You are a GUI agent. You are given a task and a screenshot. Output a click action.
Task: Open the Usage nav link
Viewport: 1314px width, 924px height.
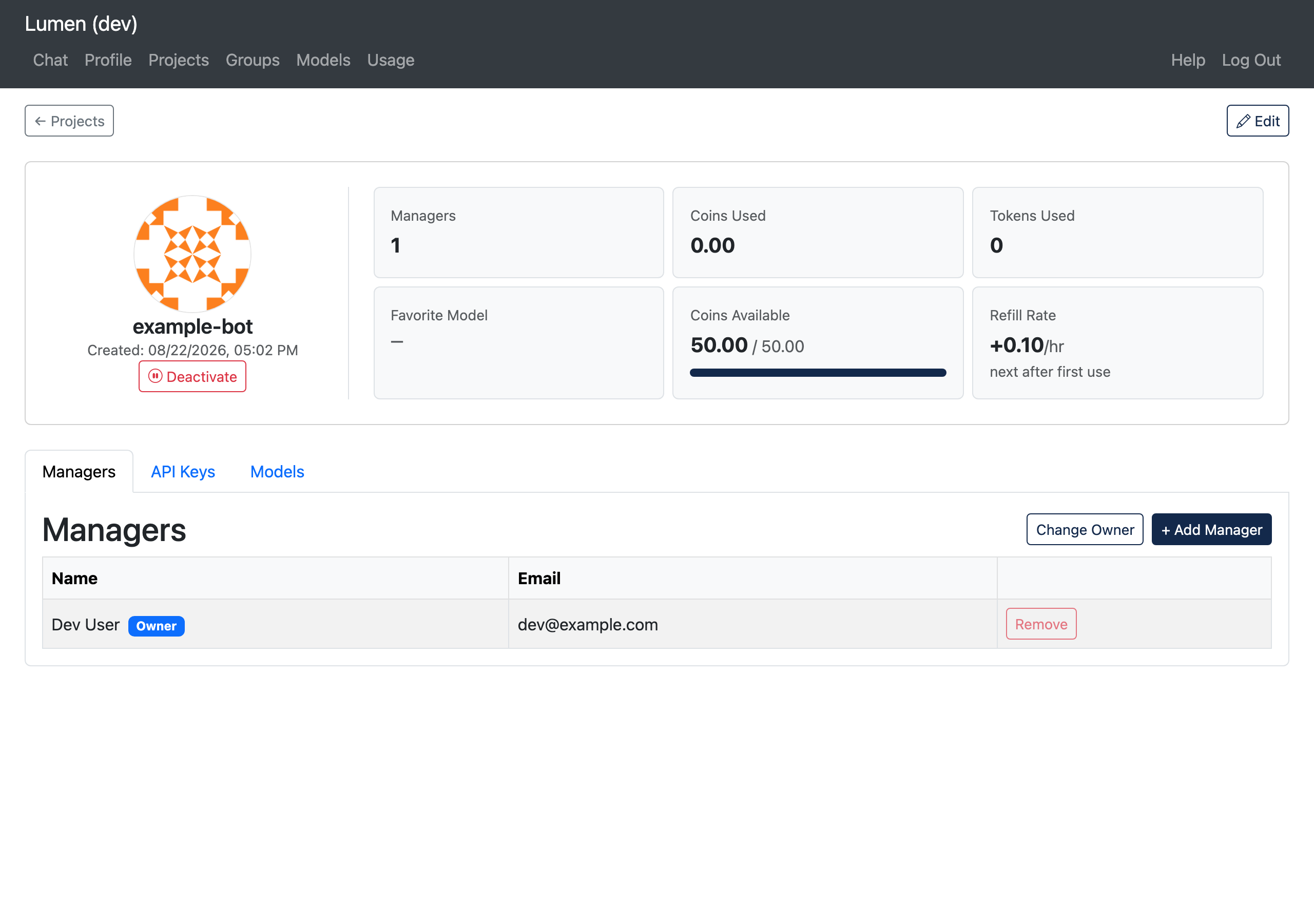tap(391, 60)
